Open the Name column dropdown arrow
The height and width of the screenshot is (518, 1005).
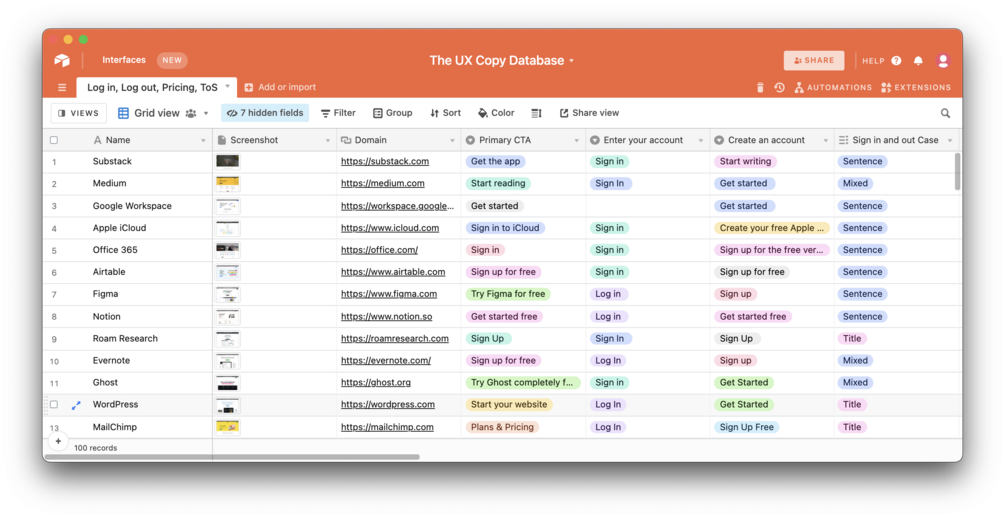point(203,140)
